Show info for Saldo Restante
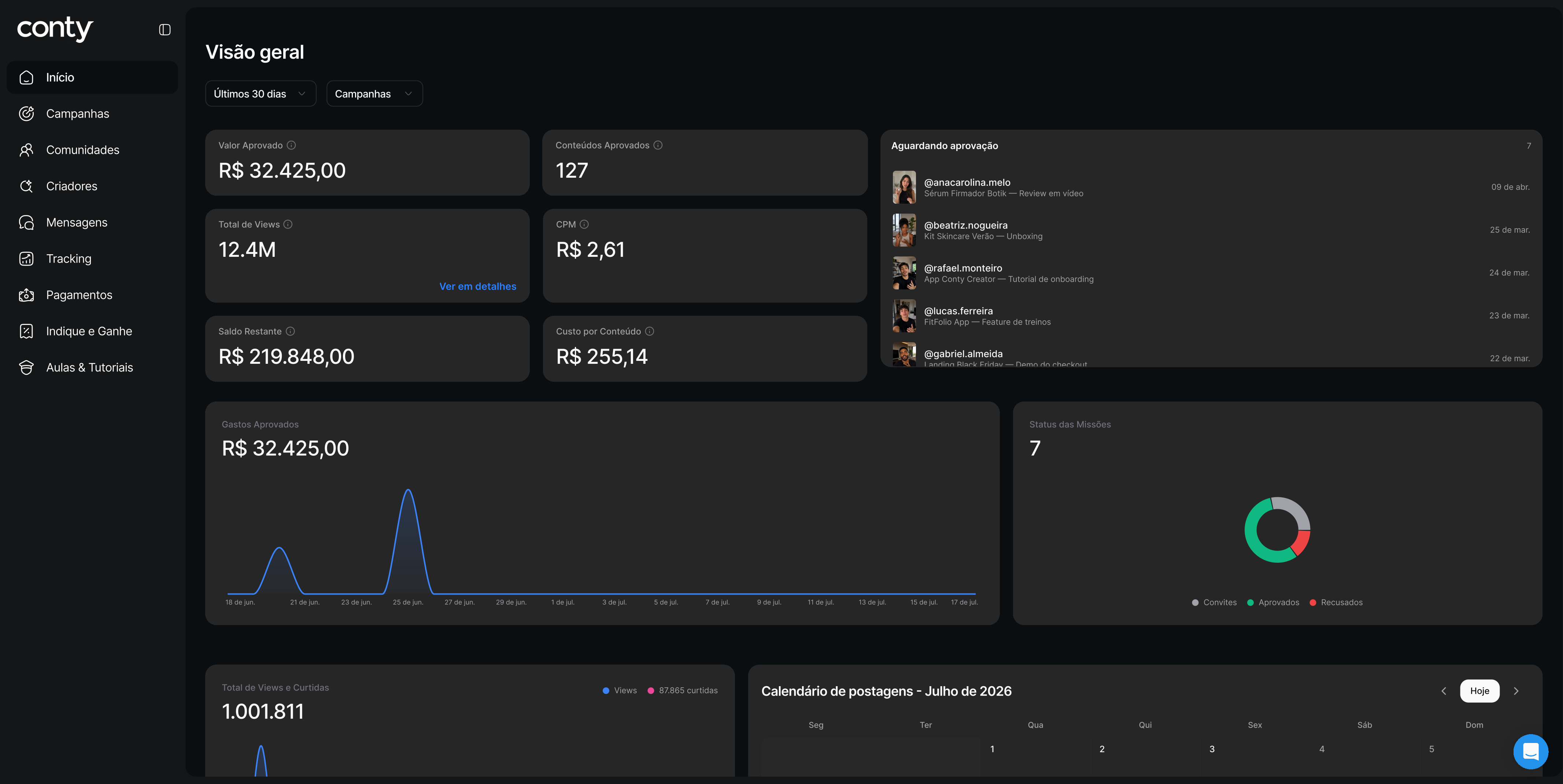 (290, 331)
